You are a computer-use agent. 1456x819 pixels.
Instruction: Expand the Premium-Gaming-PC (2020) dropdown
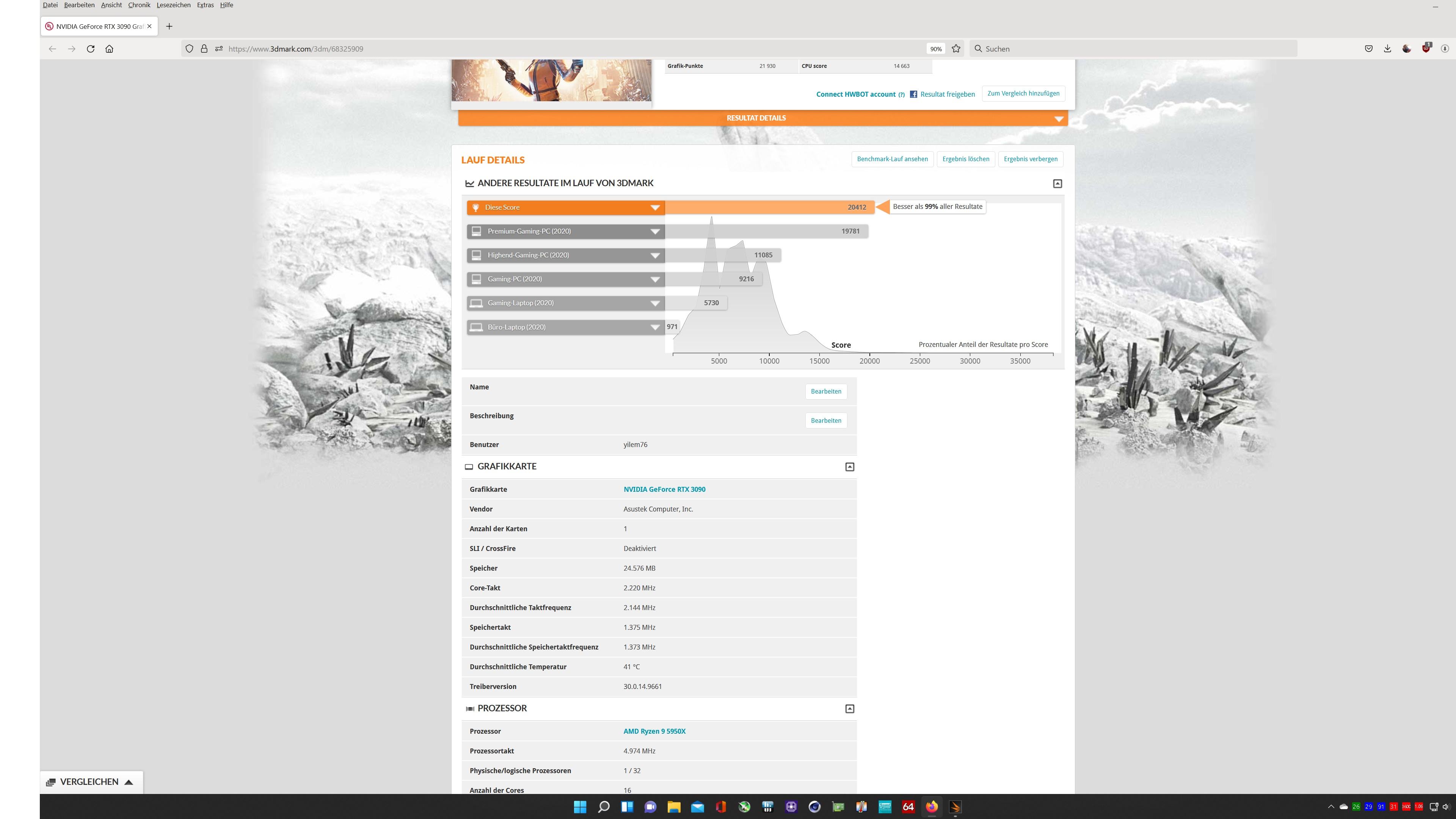point(655,231)
